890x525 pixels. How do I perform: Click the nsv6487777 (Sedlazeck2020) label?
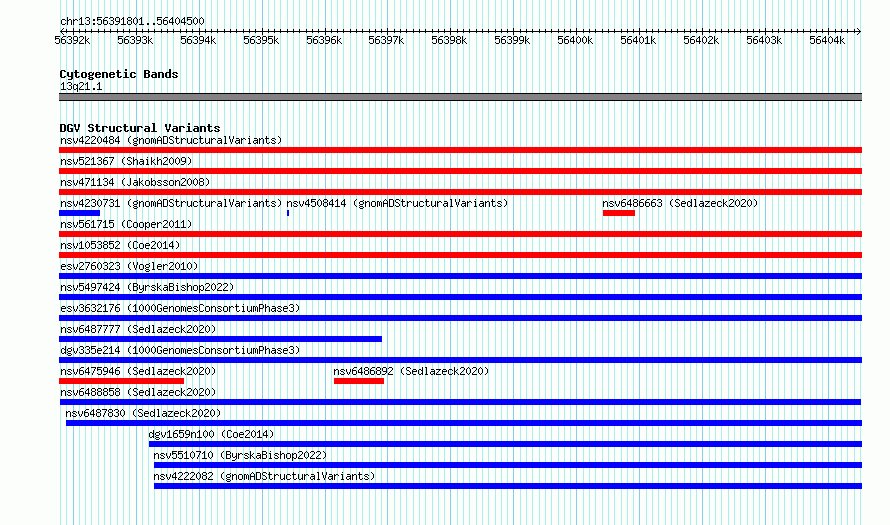[138, 329]
